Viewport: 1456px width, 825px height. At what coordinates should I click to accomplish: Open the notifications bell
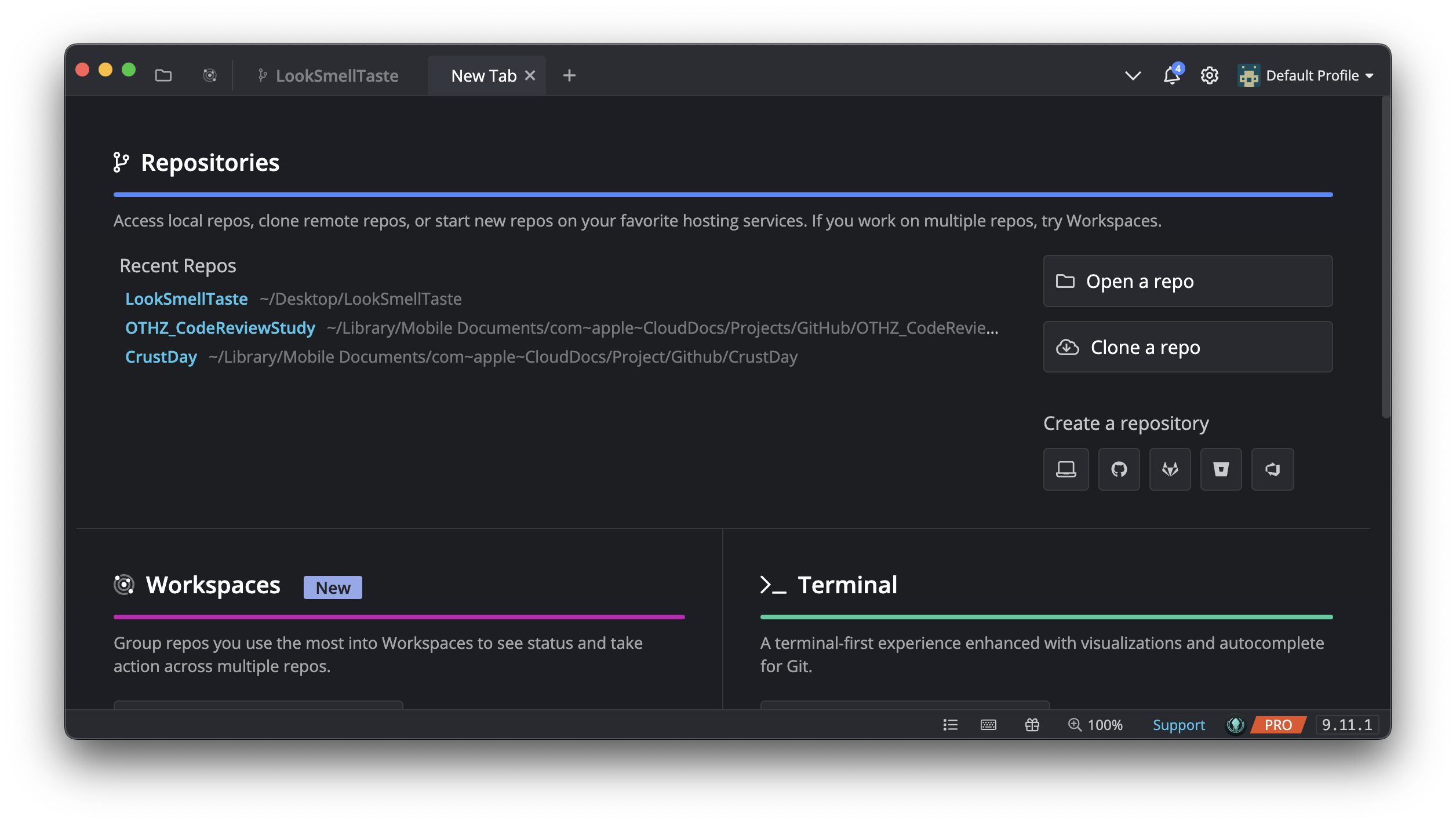tap(1171, 76)
